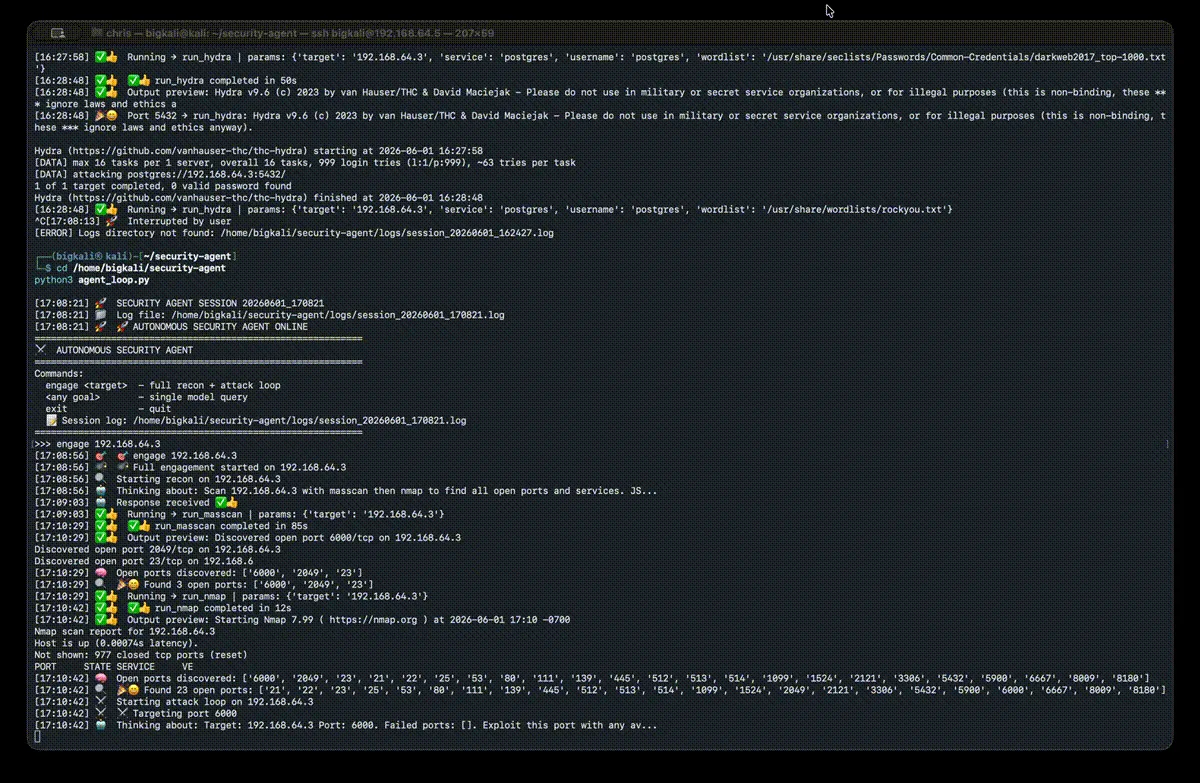This screenshot has width=1200, height=783.
Task: Click 'Host is up (0.00074s latency).'
Action: point(116,643)
